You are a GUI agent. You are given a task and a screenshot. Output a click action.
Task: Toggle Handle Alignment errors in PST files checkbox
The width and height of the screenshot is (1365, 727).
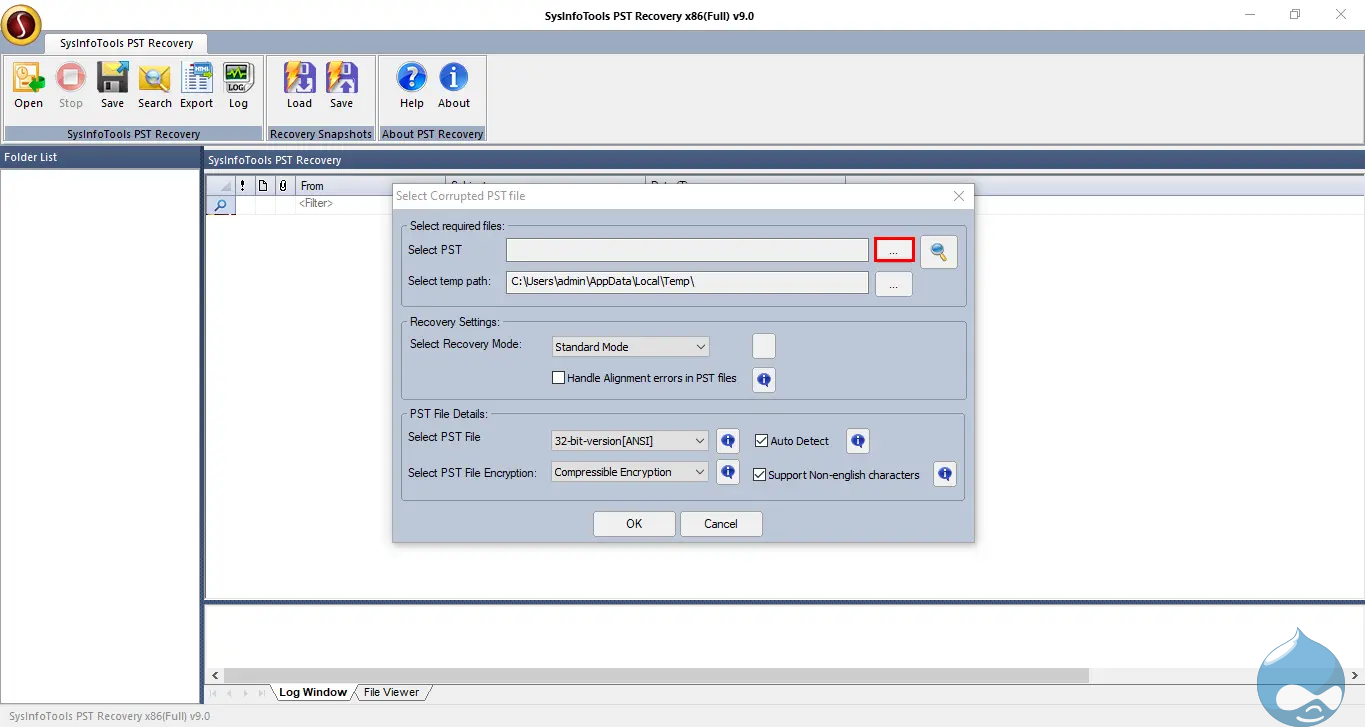(x=559, y=378)
